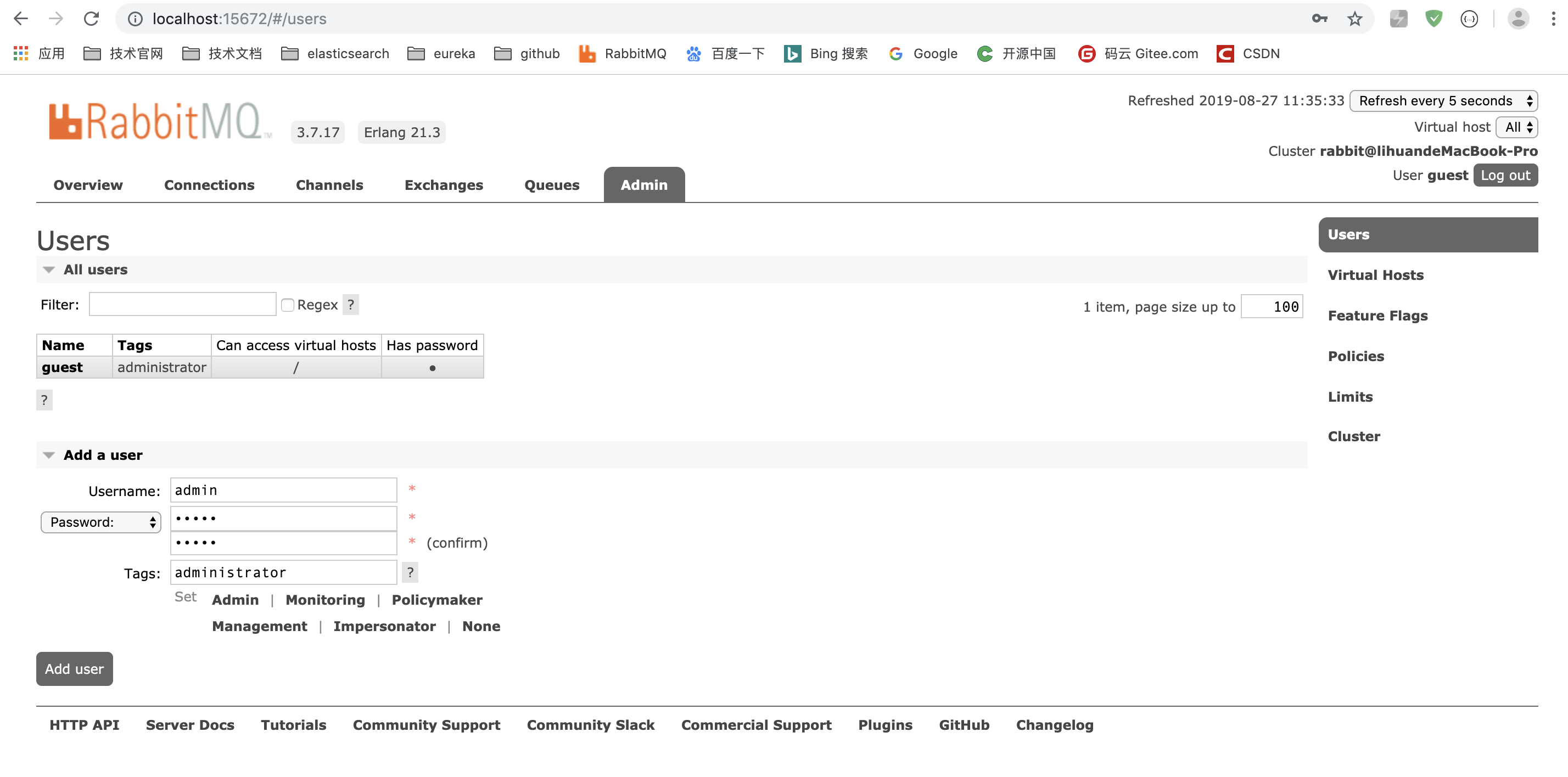
Task: Click the Channels tab icon
Action: 328,184
